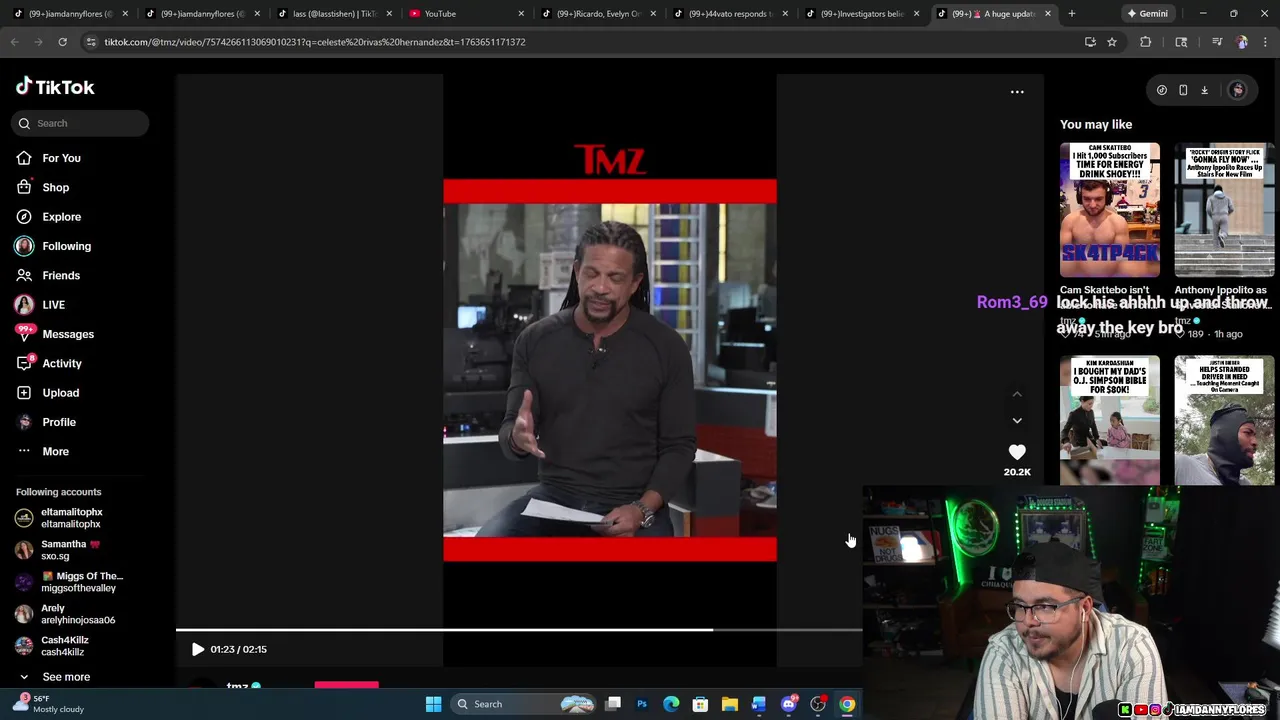Image resolution: width=1280 pixels, height=720 pixels.
Task: Open Arely arelyhinojosaa06 account
Action: click(66, 614)
